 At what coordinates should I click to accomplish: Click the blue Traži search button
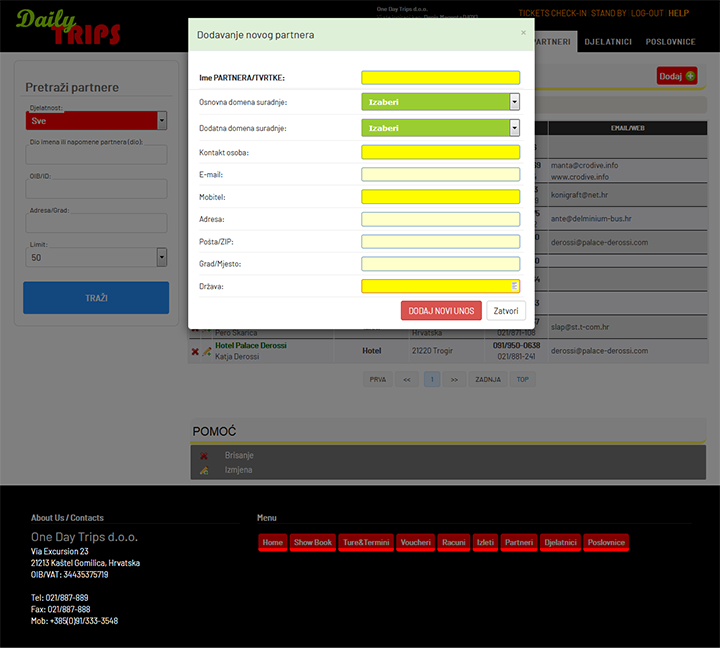(96, 298)
